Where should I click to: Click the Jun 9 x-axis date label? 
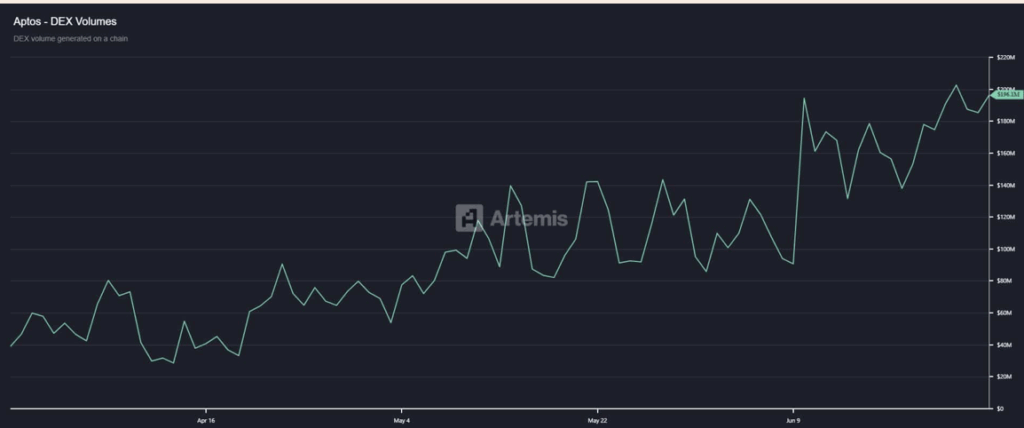click(792, 420)
